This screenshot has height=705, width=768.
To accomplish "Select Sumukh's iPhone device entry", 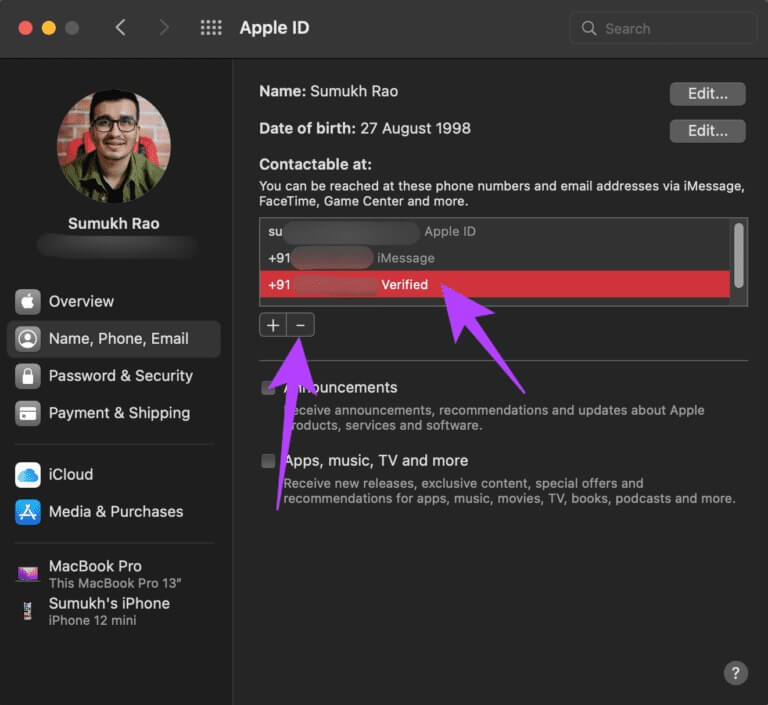I will point(114,611).
